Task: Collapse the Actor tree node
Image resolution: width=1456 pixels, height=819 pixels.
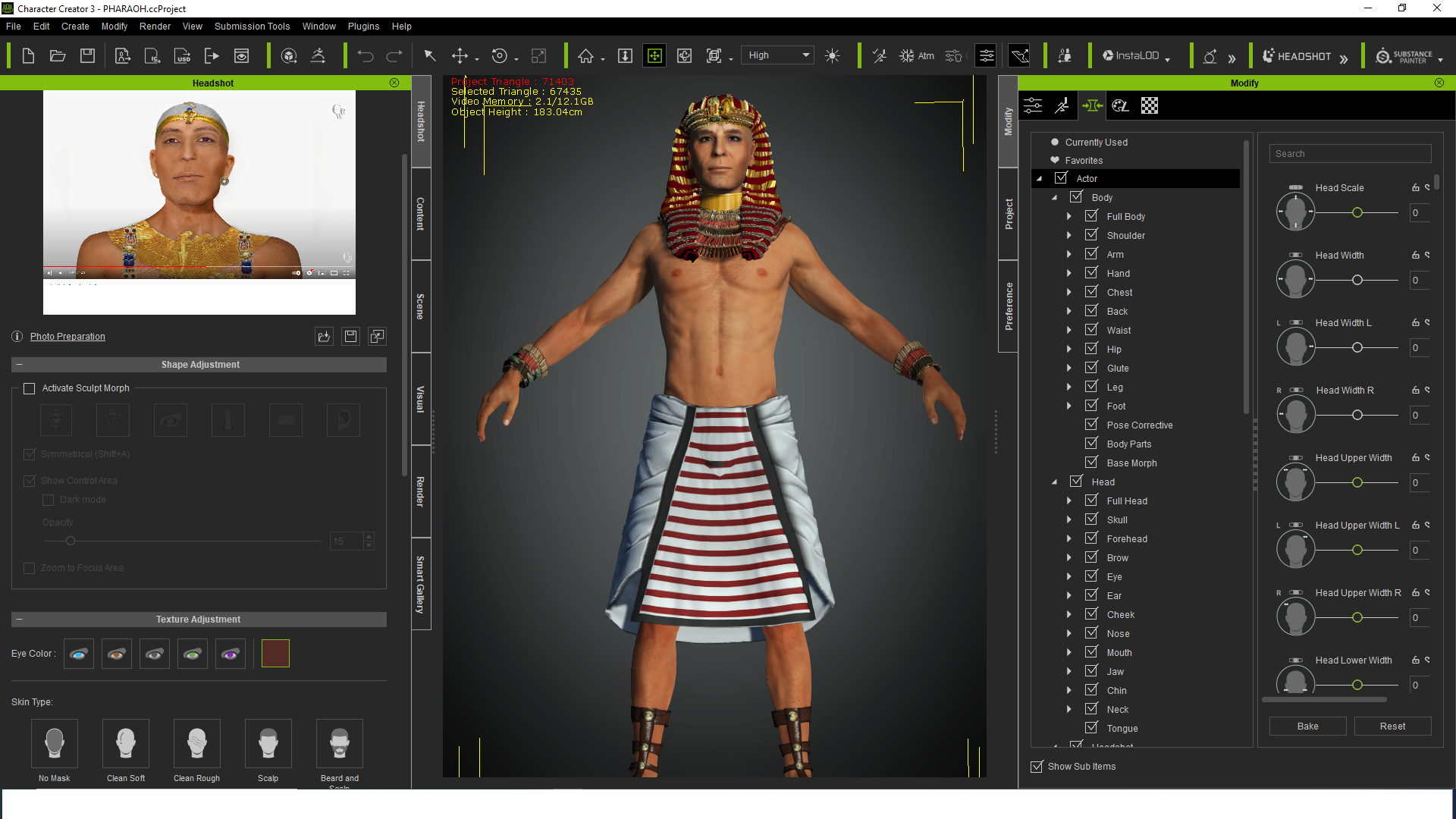Action: coord(1040,179)
